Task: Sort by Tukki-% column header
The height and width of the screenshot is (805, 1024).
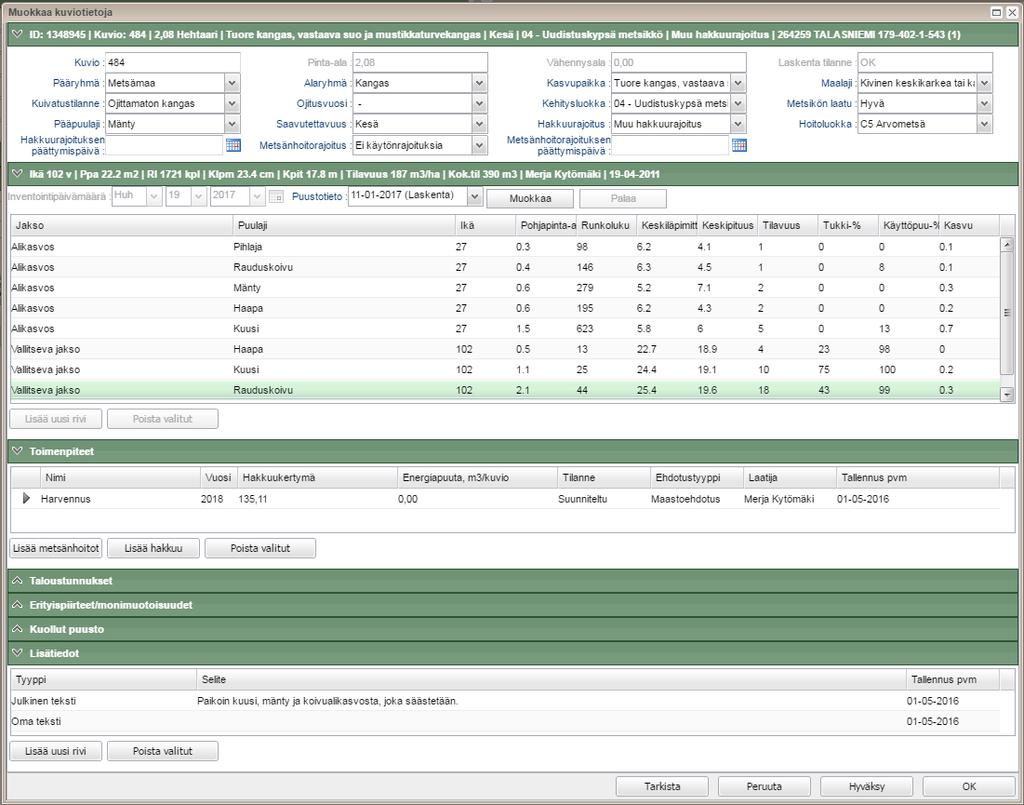Action: coord(848,225)
